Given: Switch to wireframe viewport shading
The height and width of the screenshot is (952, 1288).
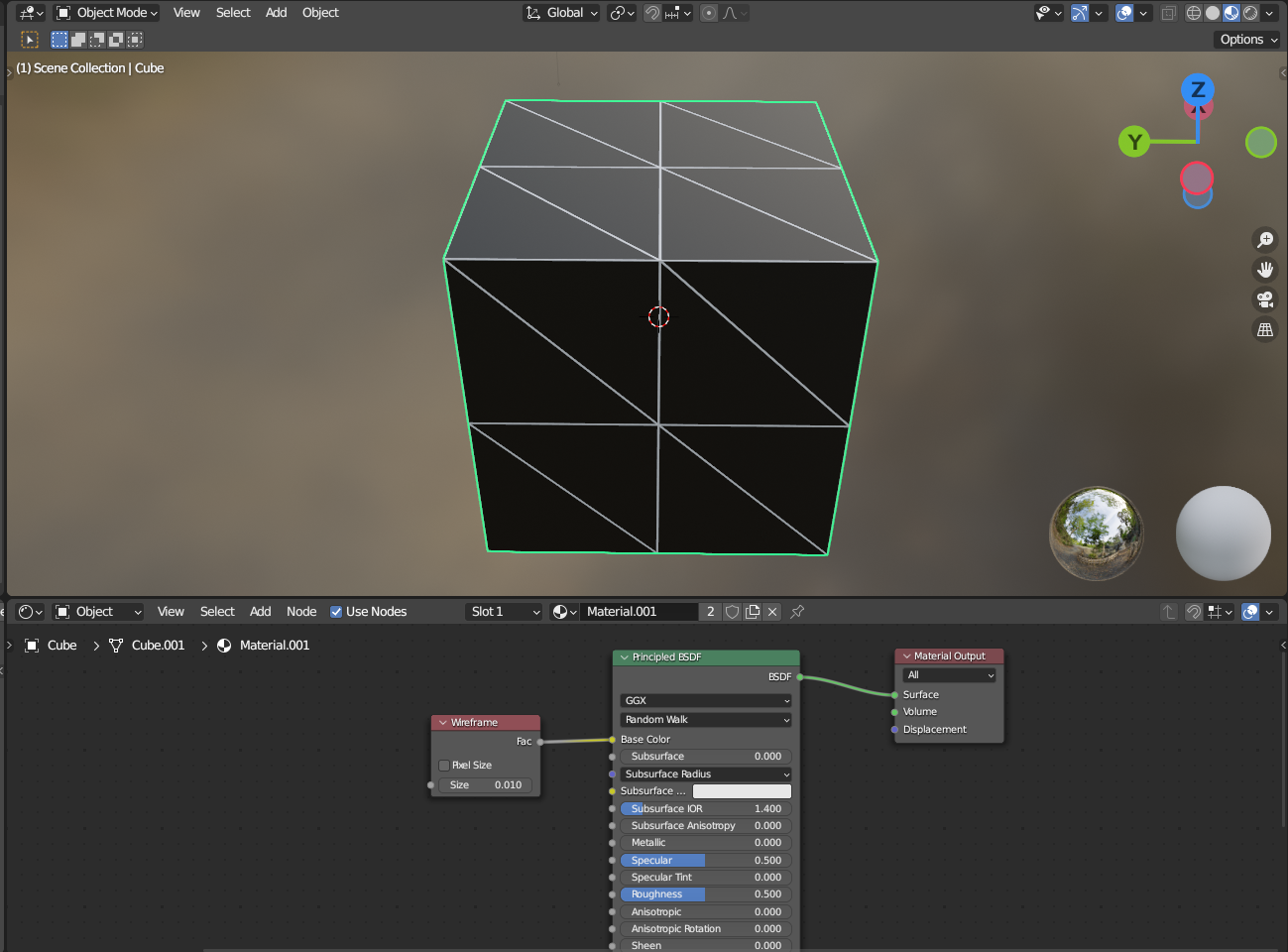Looking at the screenshot, I should click(1194, 13).
